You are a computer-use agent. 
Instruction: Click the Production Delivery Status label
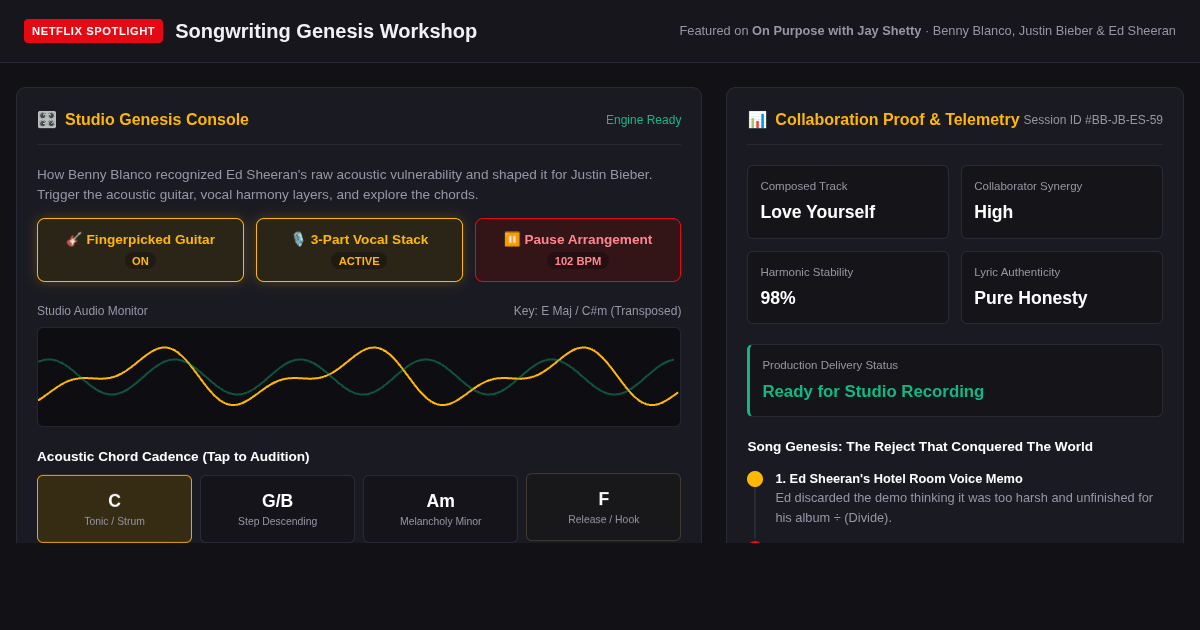(x=830, y=365)
